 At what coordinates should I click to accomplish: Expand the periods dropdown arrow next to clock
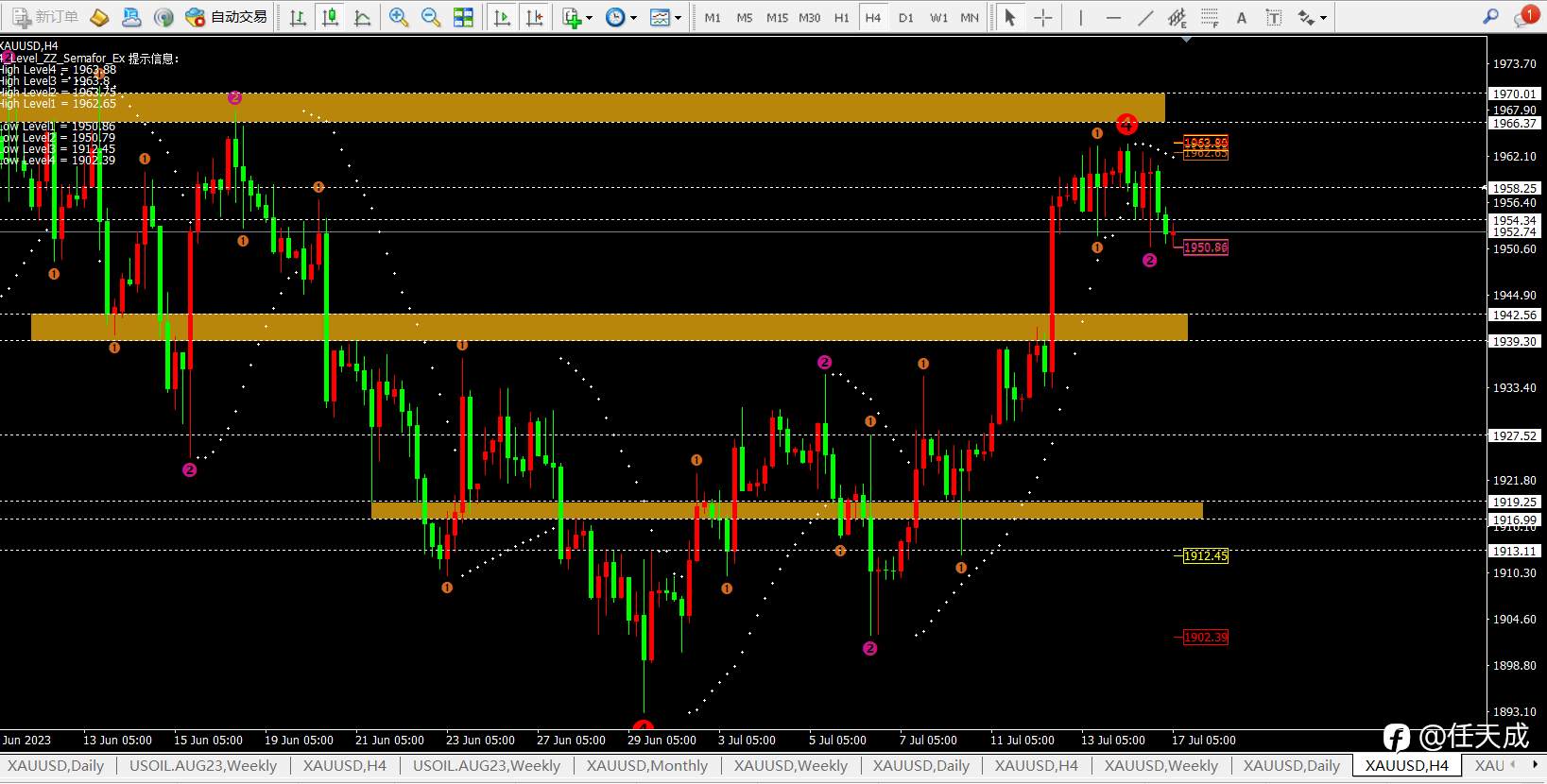[x=633, y=18]
